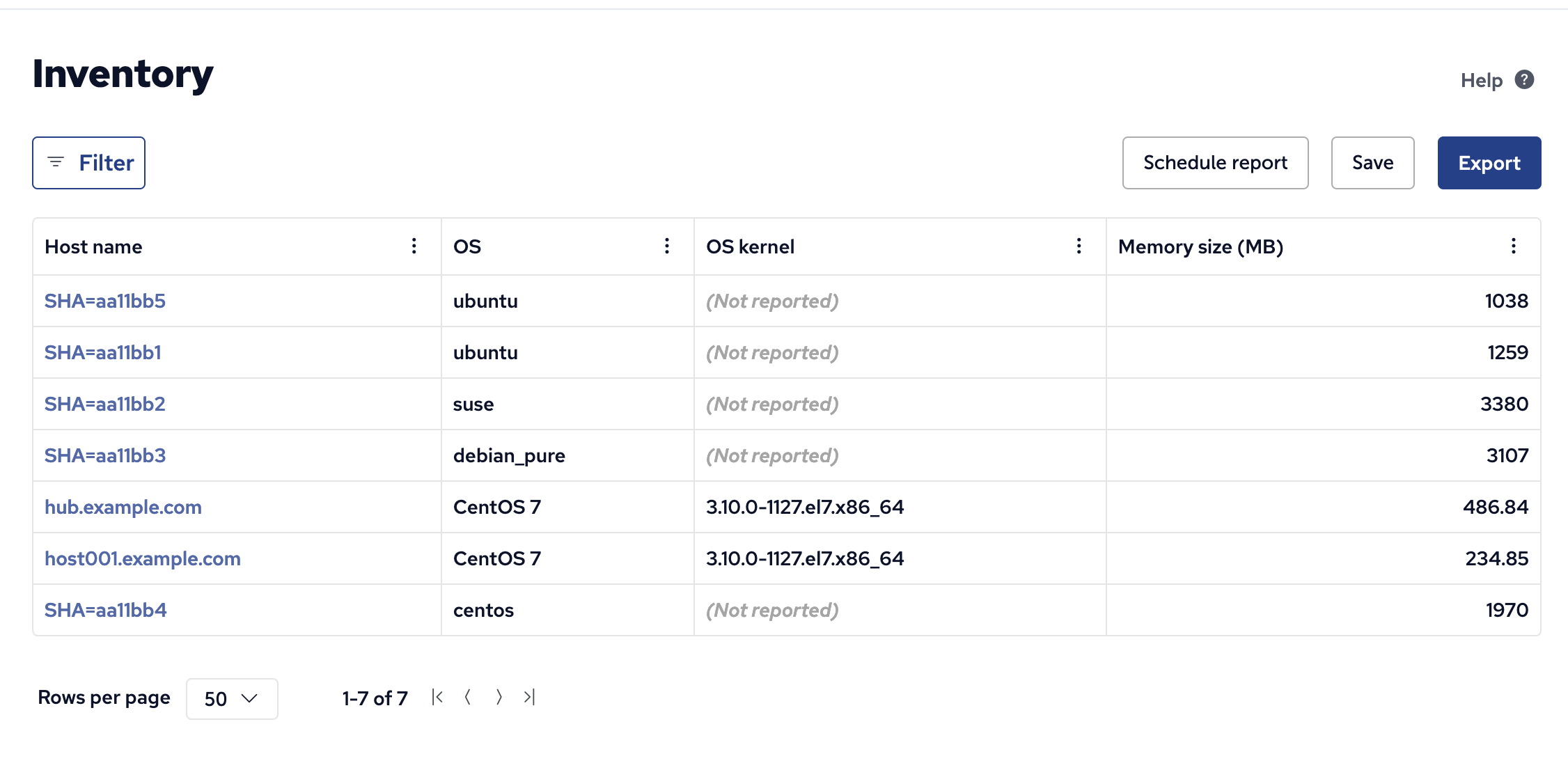Open the Host name column options menu
Screen dimensions: 1568x770
tap(414, 246)
